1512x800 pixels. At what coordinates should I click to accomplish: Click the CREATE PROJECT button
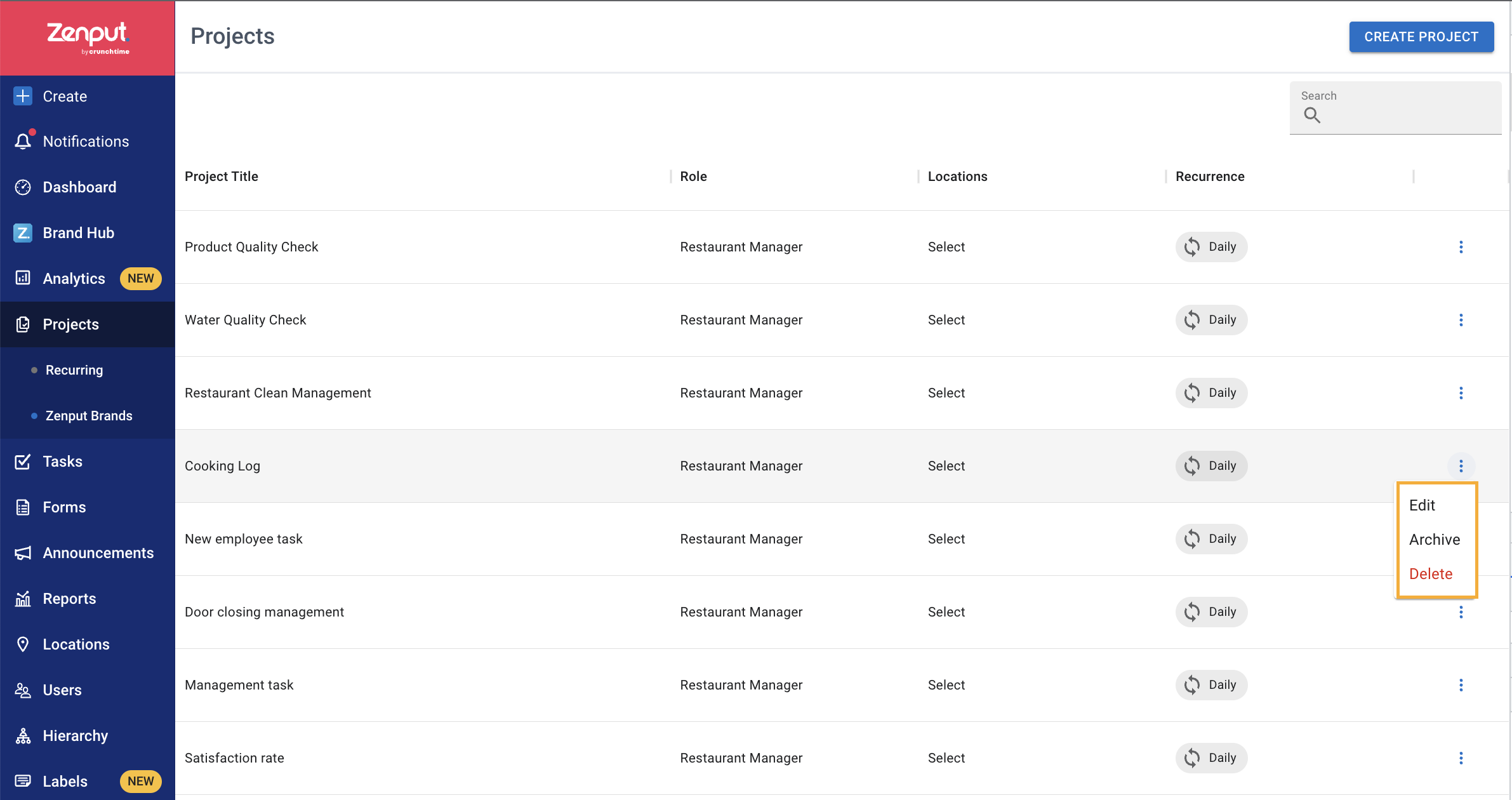pyautogui.click(x=1421, y=37)
